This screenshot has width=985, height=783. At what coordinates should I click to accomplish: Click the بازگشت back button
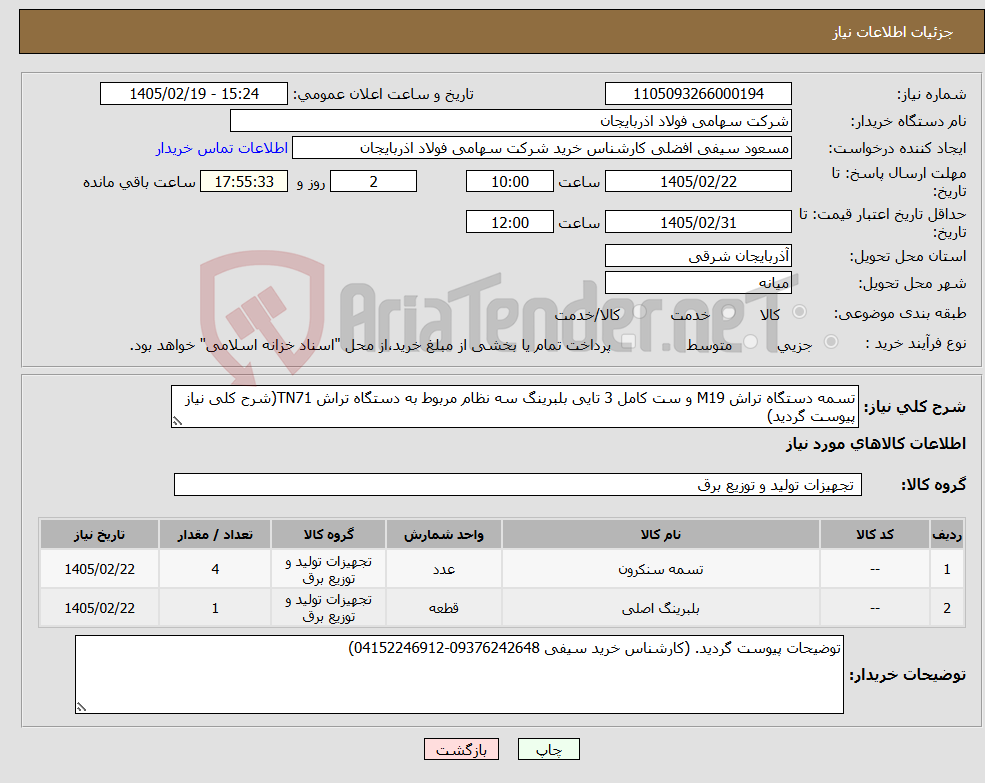tap(461, 749)
